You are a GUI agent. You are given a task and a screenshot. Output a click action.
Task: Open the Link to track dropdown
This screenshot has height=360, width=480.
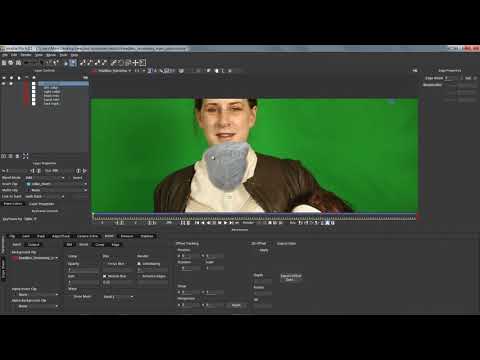pos(45,196)
